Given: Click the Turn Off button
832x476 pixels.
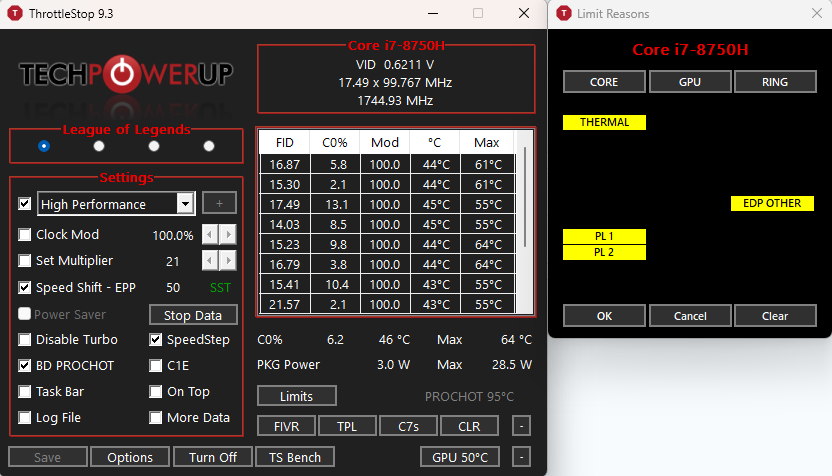Looking at the screenshot, I should click(213, 457).
